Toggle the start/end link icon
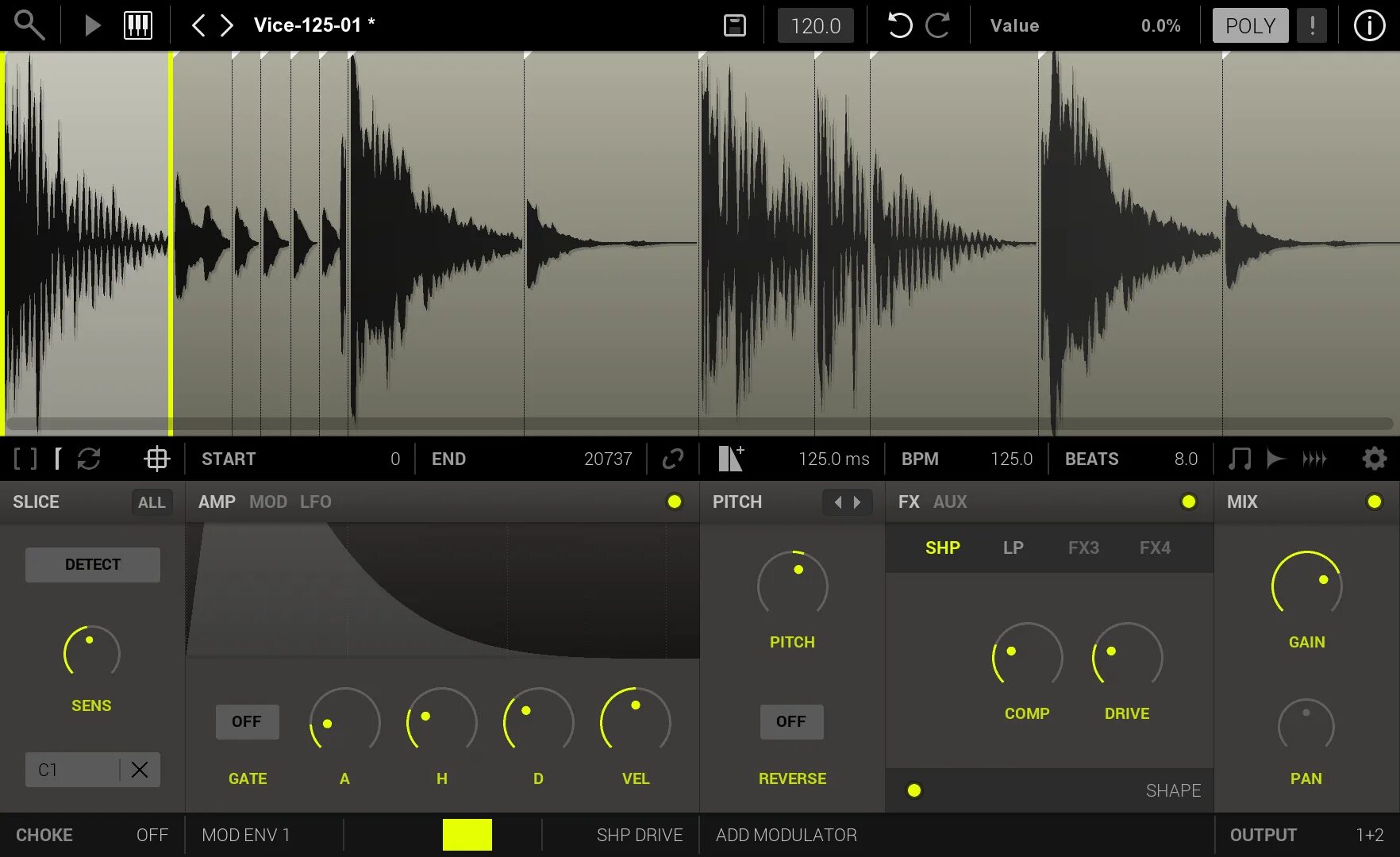 tap(673, 459)
